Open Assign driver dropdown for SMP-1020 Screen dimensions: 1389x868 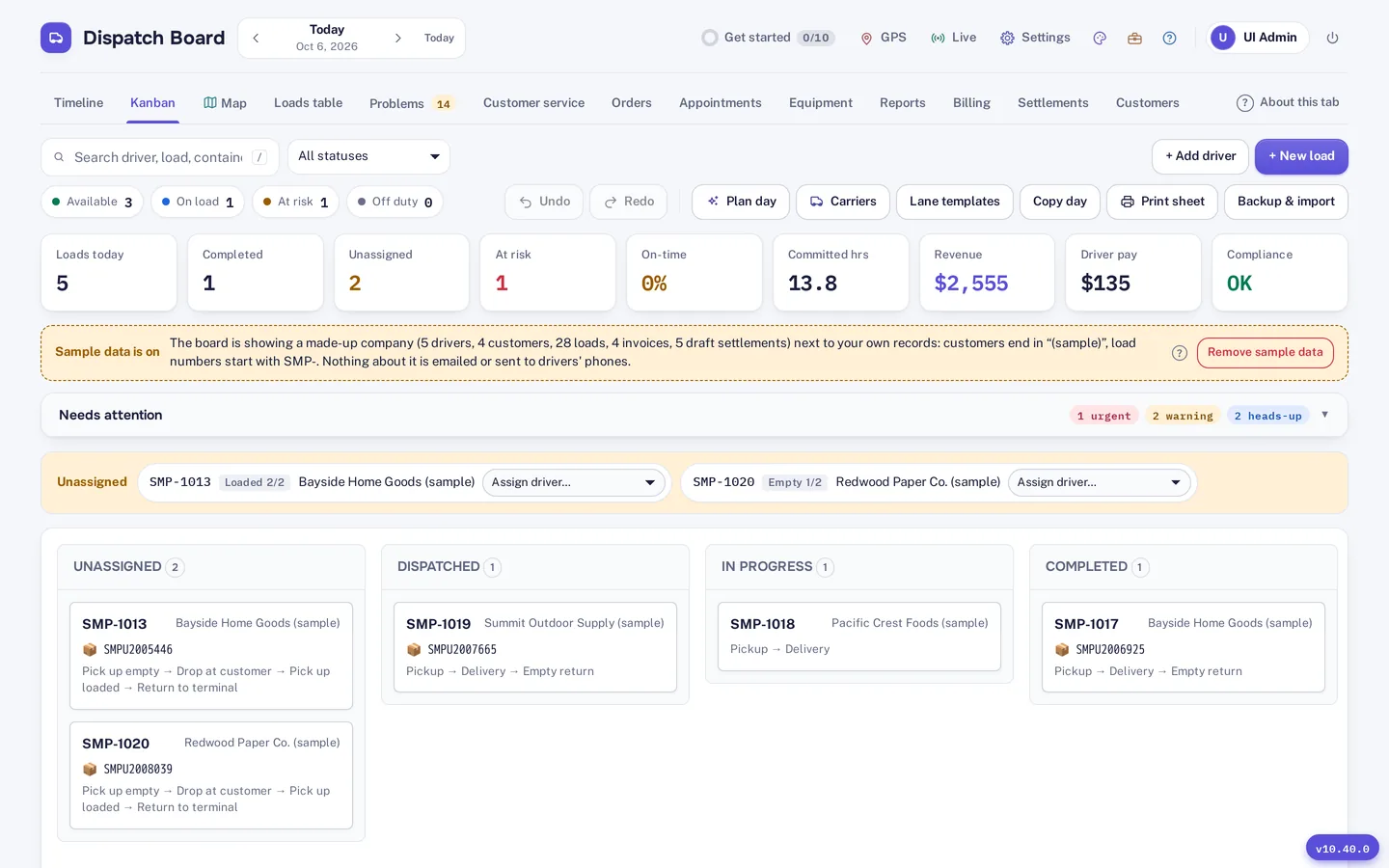pos(1099,482)
